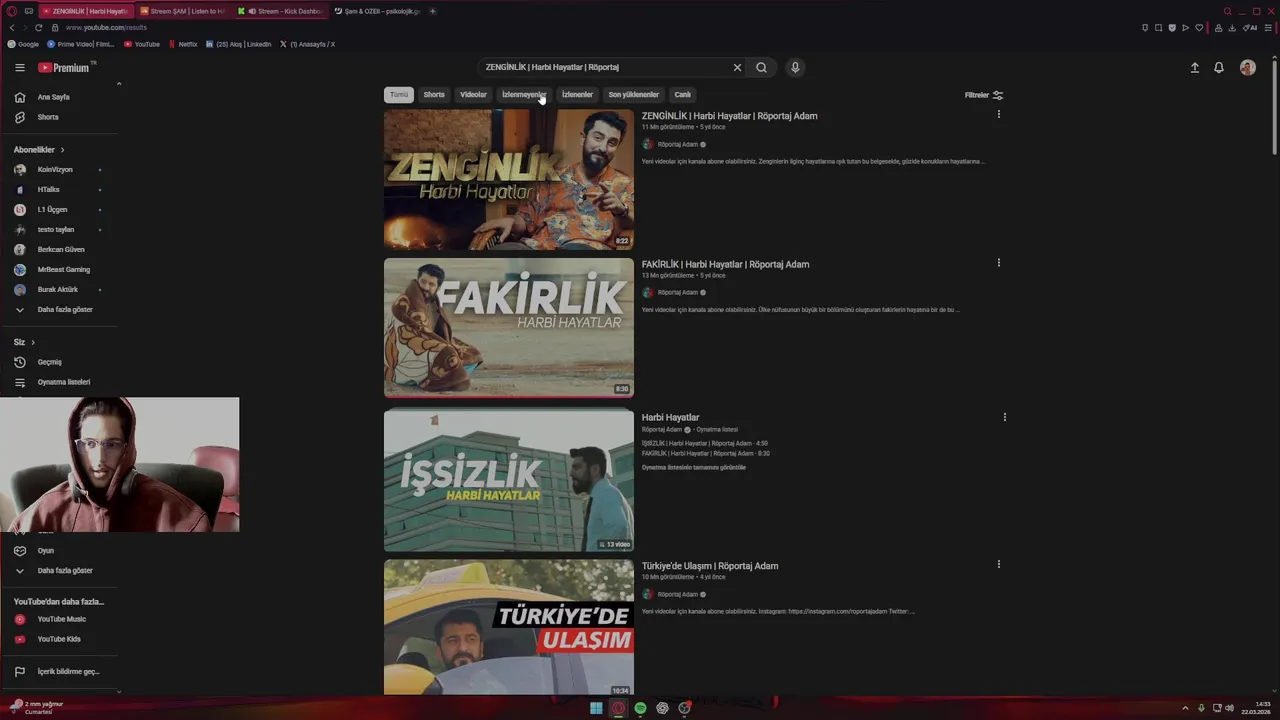Open the volume icon in system tray
Screen dimensions: 1280x720
pos(1230,708)
